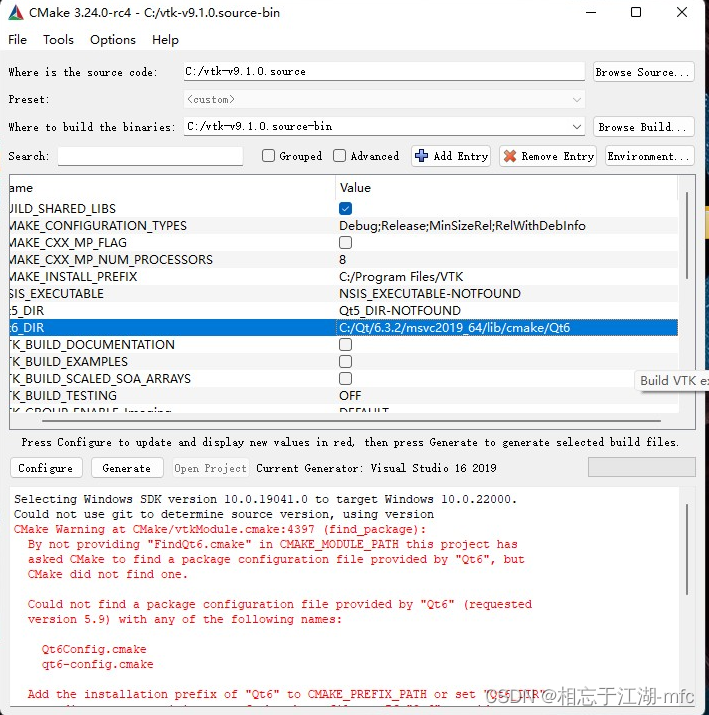
Task: Select the Qt6_DIR path value
Action: point(454,327)
